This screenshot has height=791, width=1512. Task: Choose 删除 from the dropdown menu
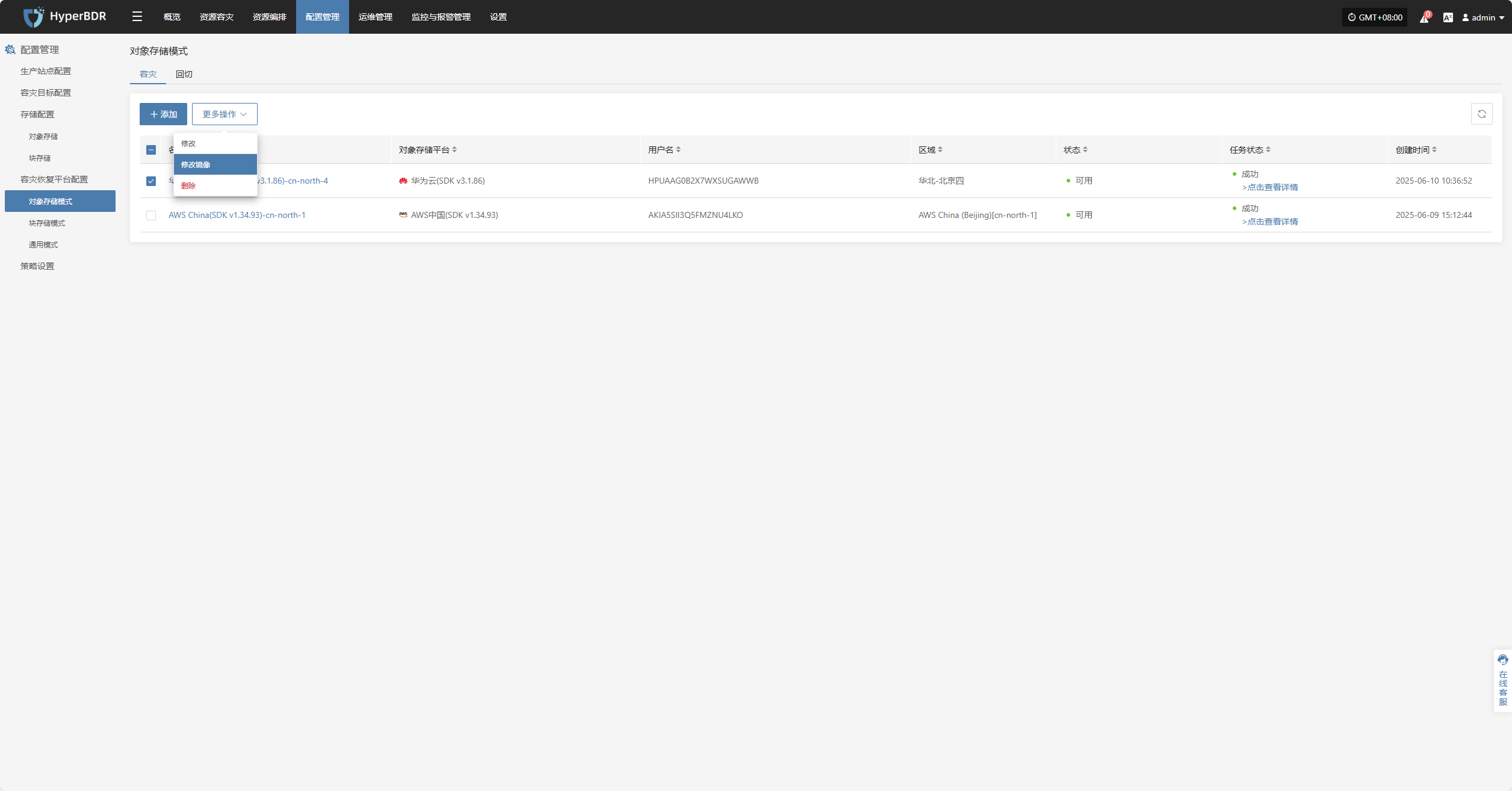215,185
